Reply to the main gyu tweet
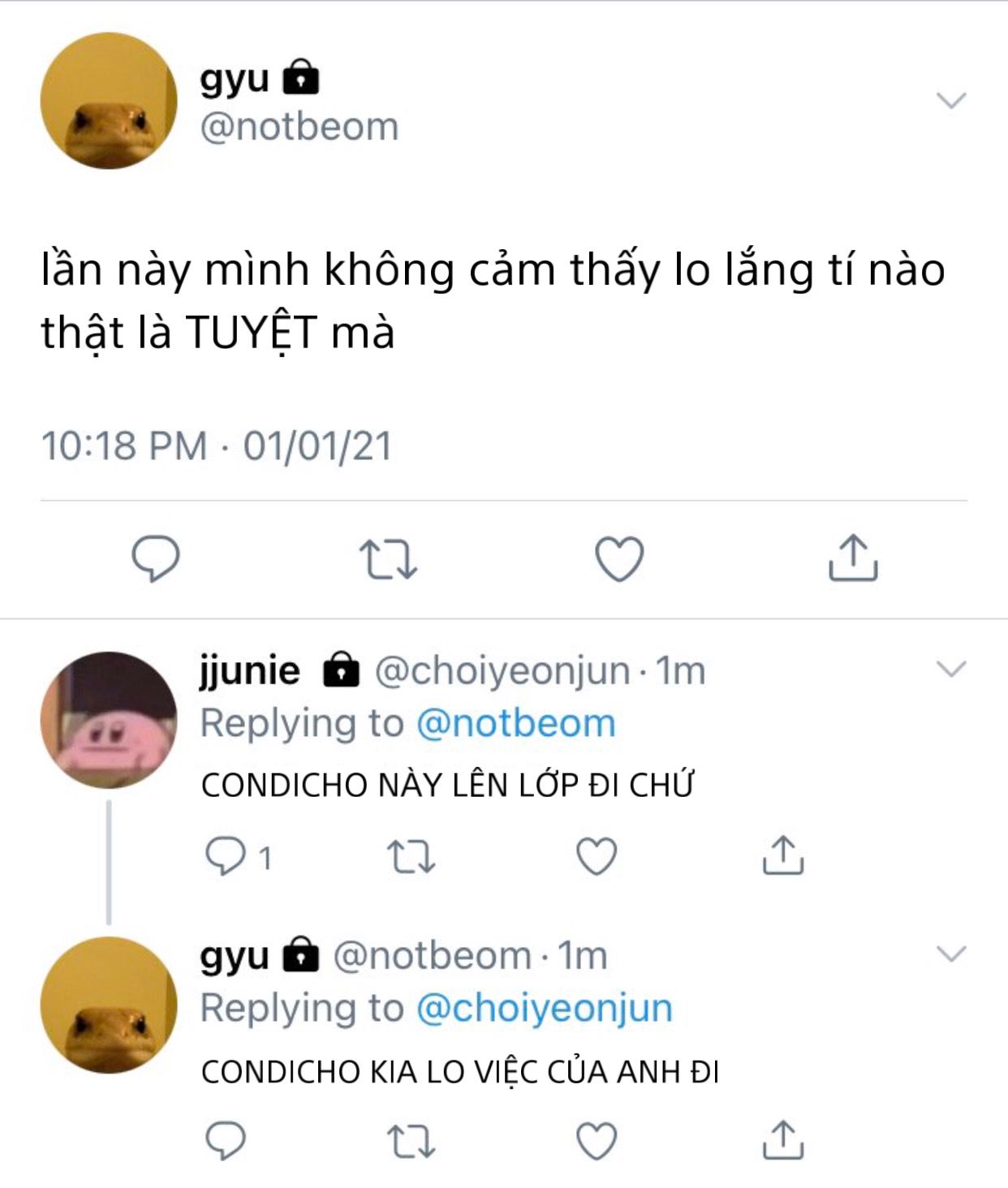Screen dimensions: 1008x1188 [156, 558]
